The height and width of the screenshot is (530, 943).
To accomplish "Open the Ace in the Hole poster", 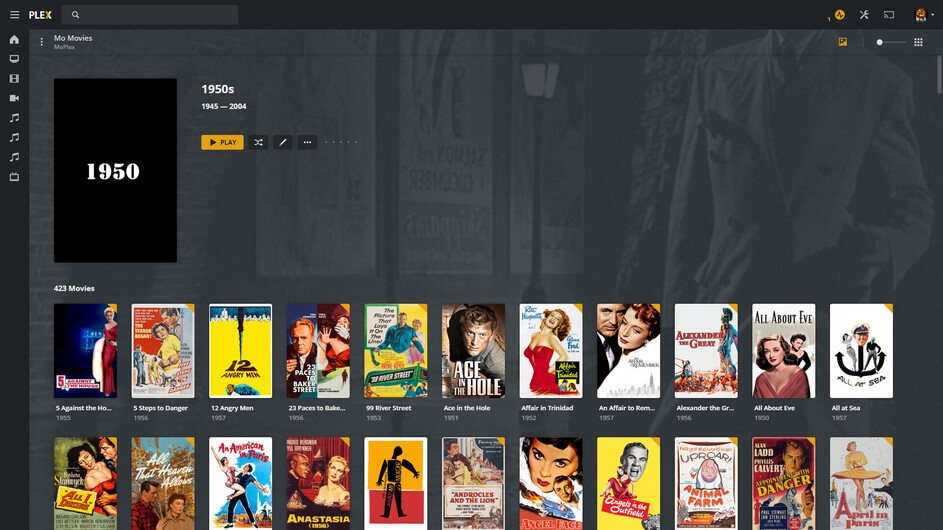I will [x=473, y=351].
